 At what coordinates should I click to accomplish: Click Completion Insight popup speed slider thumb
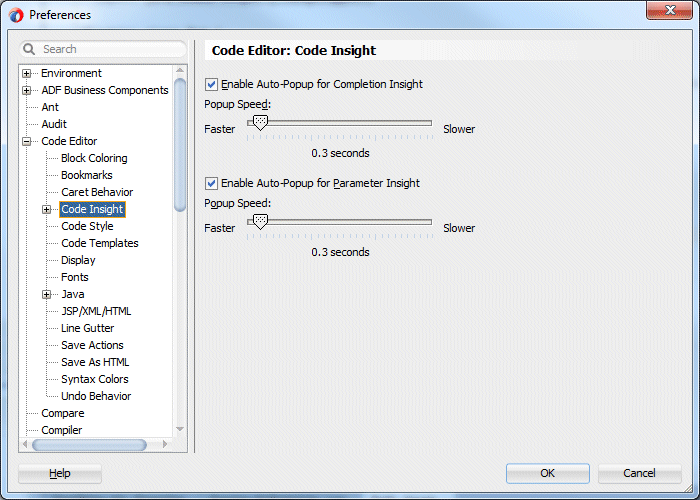tap(260, 122)
